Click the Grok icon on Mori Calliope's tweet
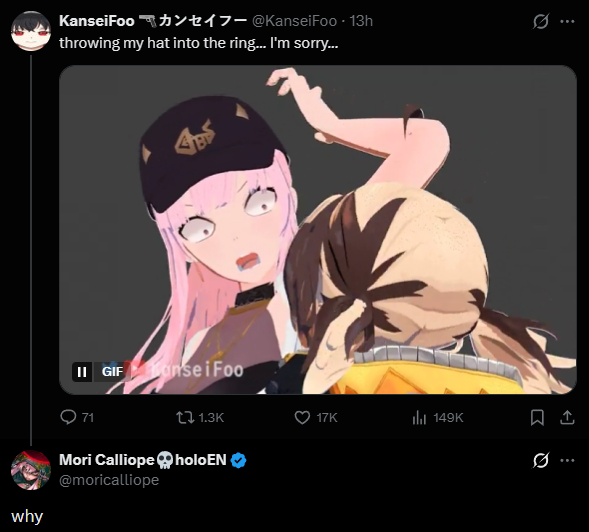The height and width of the screenshot is (532, 589). point(541,460)
